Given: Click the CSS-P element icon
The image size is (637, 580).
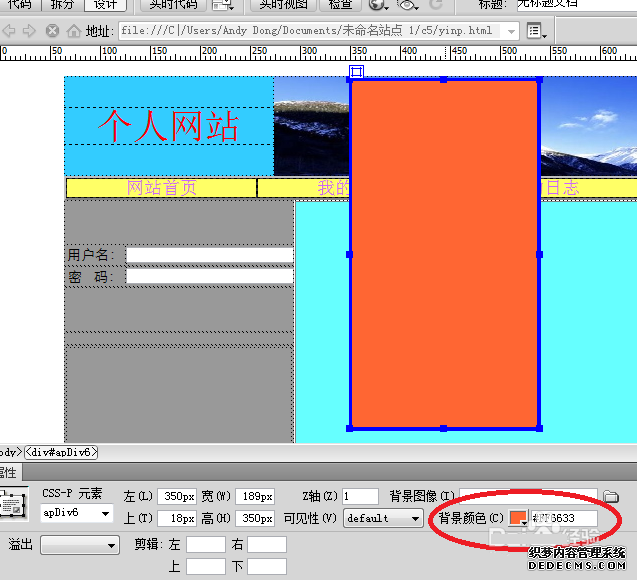Looking at the screenshot, I should point(13,504).
